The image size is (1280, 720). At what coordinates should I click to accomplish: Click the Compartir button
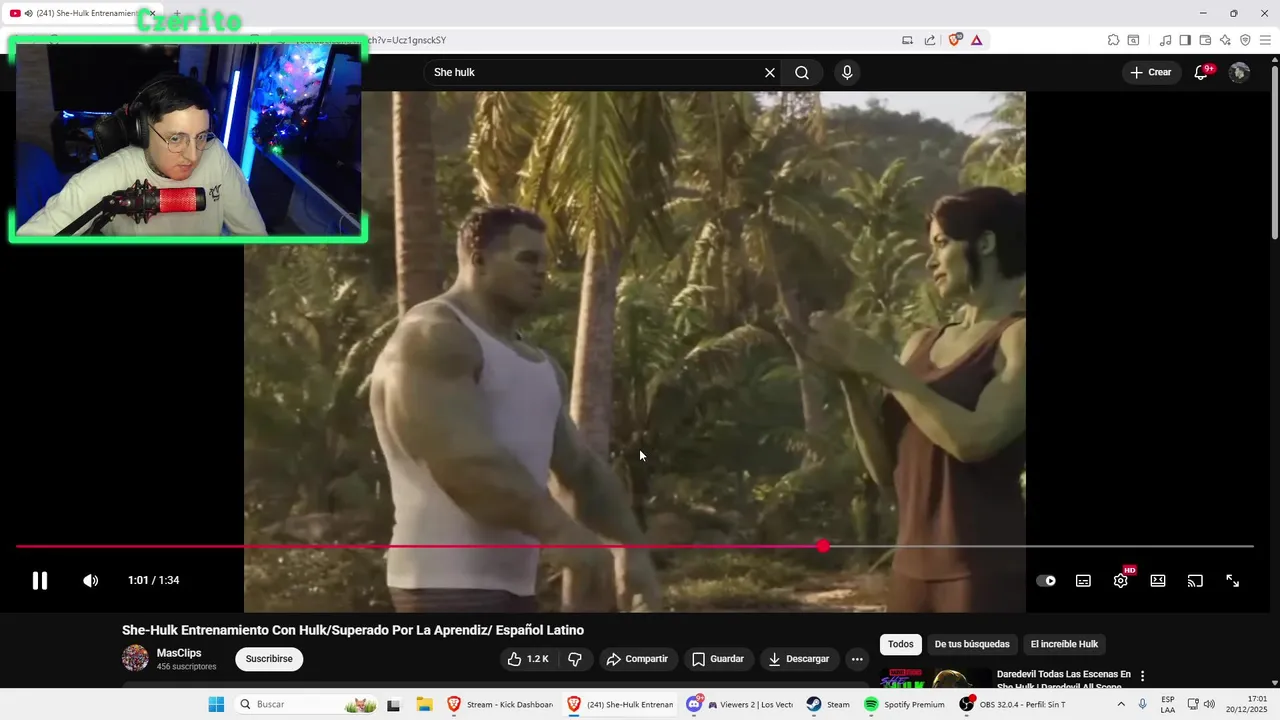click(x=637, y=659)
